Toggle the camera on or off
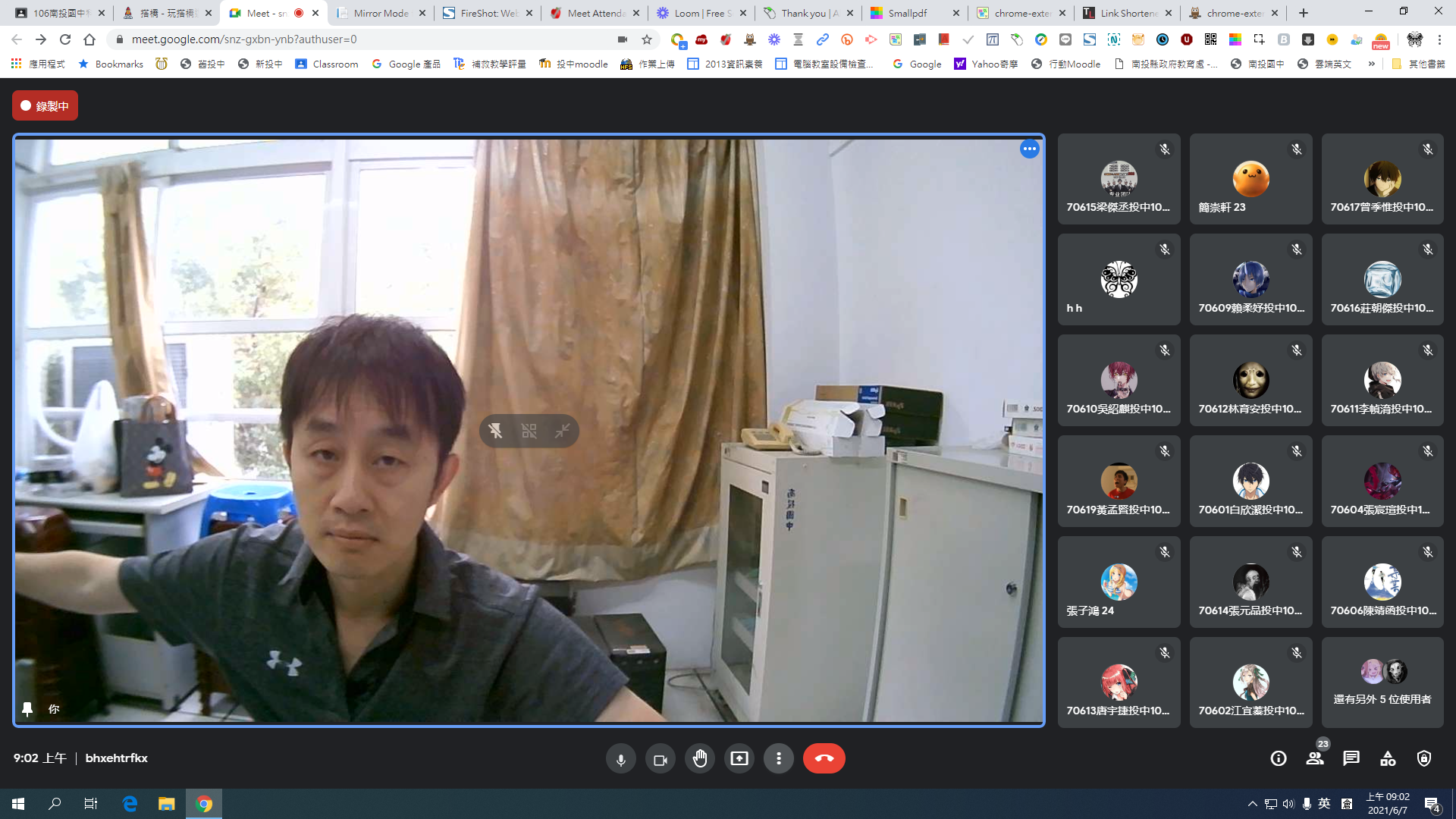1456x819 pixels. (660, 758)
